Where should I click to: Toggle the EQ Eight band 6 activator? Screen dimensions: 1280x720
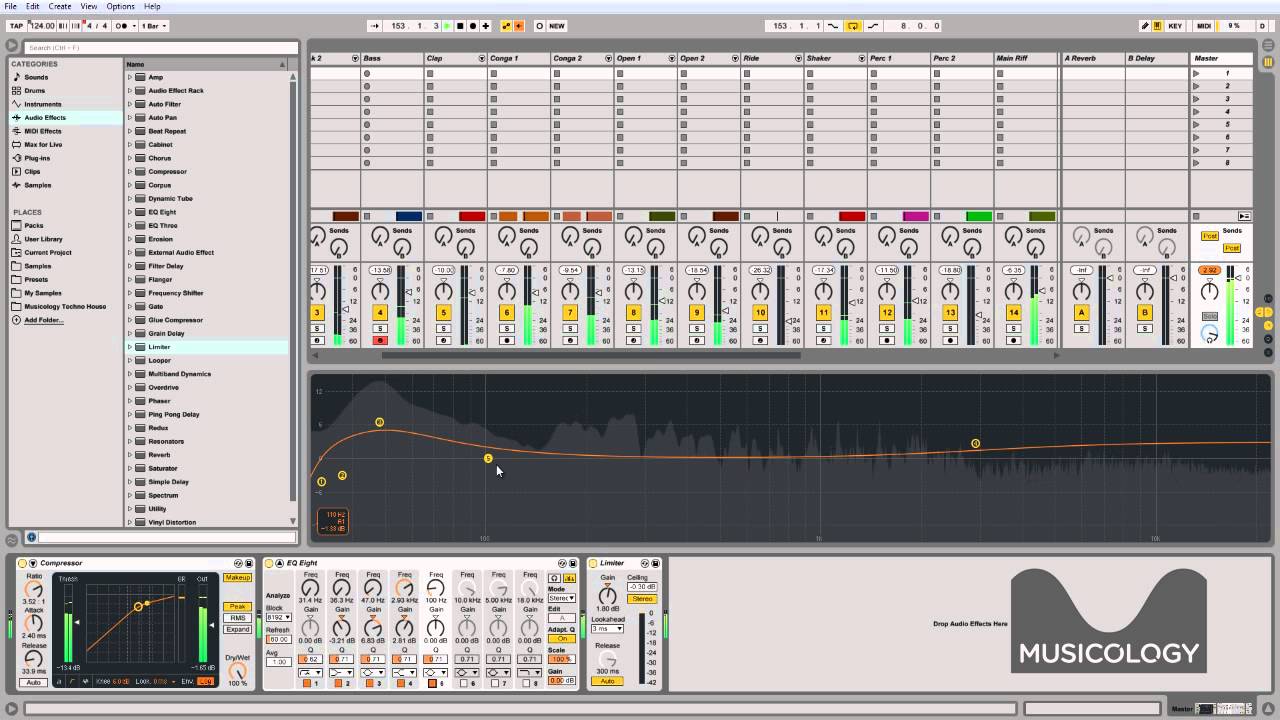[x=464, y=683]
